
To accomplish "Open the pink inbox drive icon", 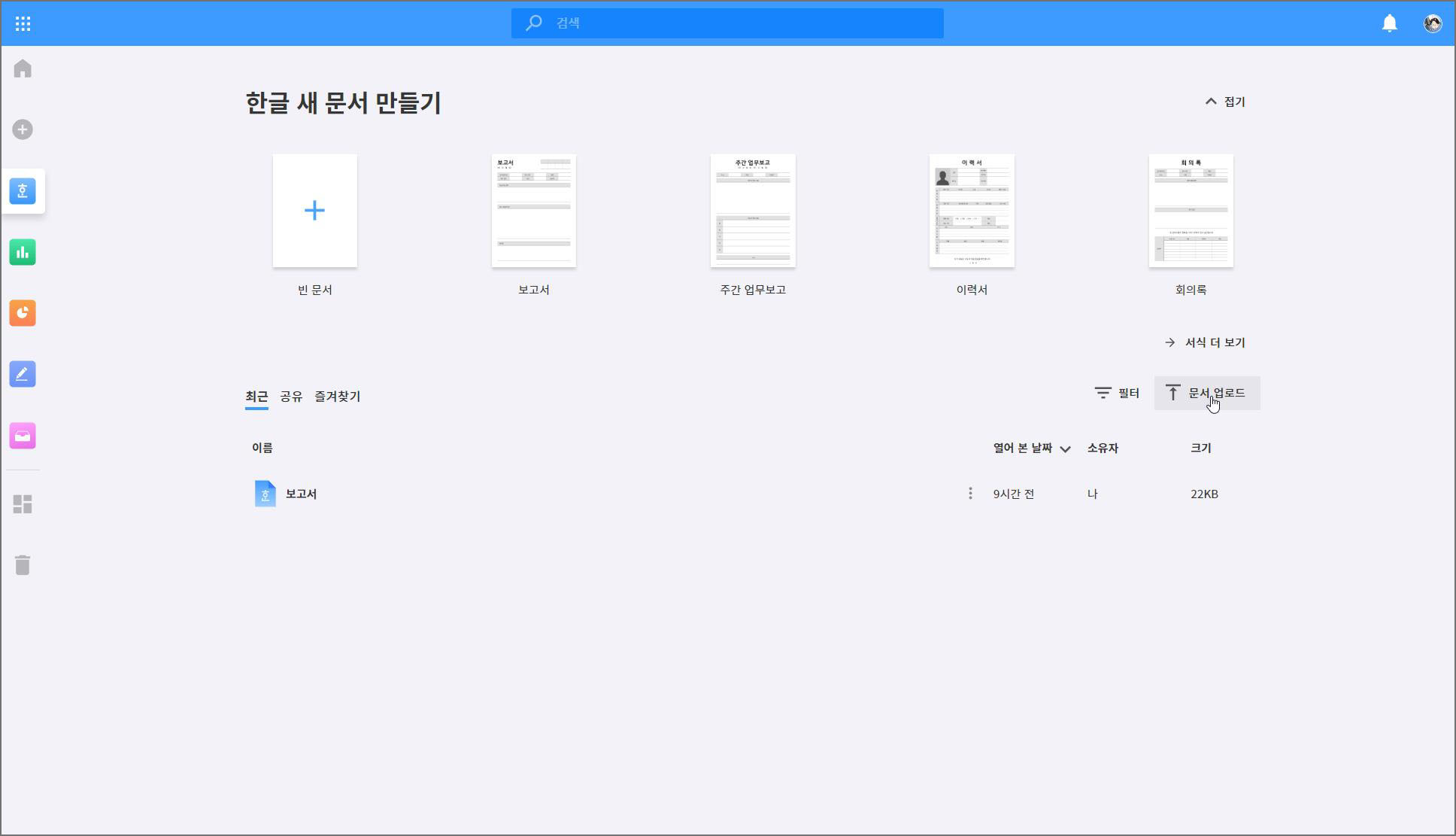I will [x=23, y=436].
